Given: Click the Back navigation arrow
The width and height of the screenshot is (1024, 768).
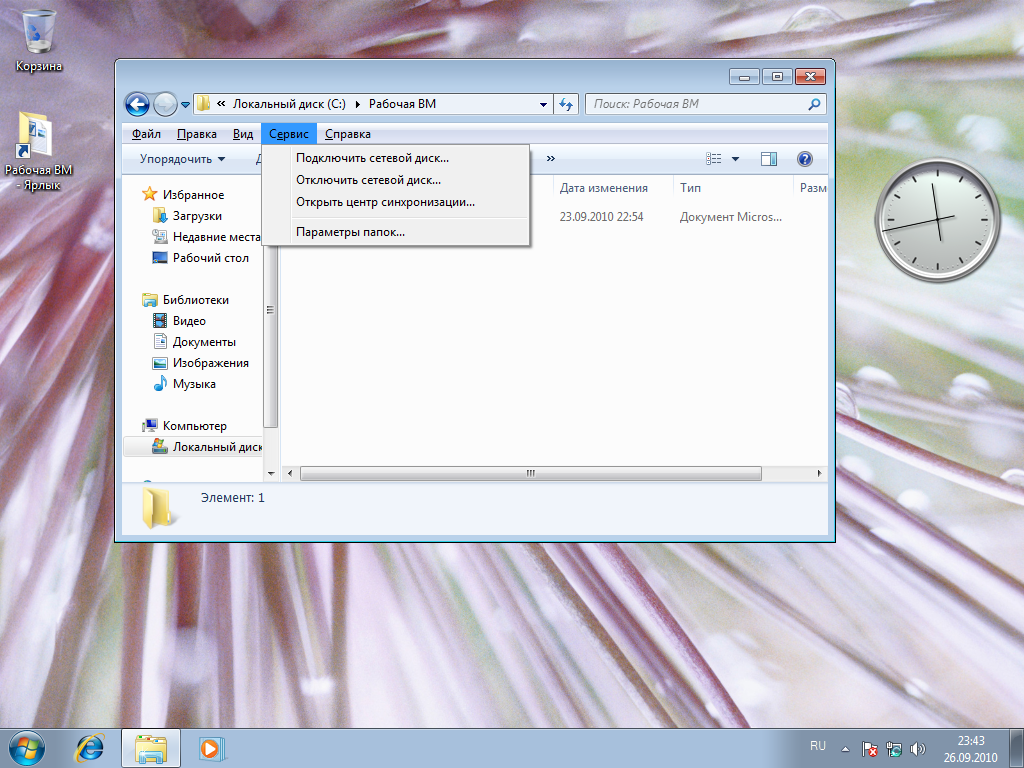Looking at the screenshot, I should coord(137,104).
